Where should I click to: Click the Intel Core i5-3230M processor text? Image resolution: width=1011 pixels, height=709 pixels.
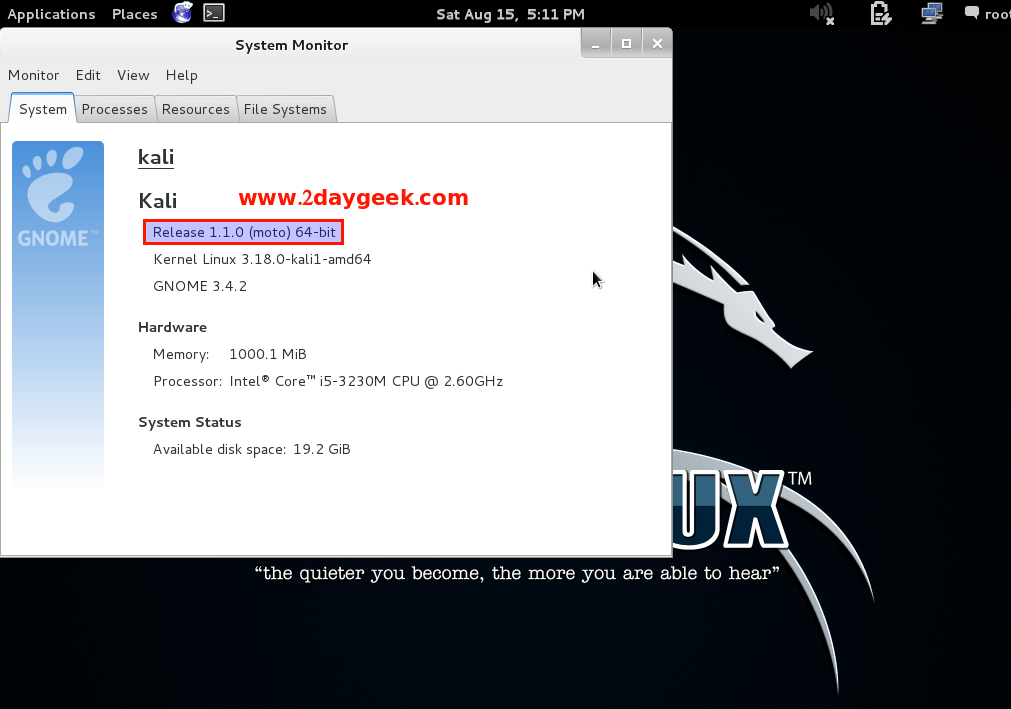366,382
